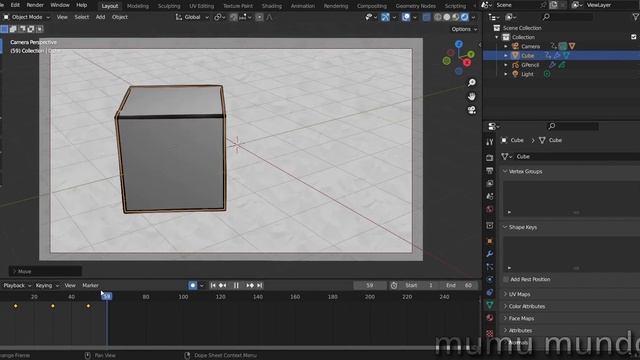Expand the Face Maps panel
The image size is (640, 360).
point(505,318)
